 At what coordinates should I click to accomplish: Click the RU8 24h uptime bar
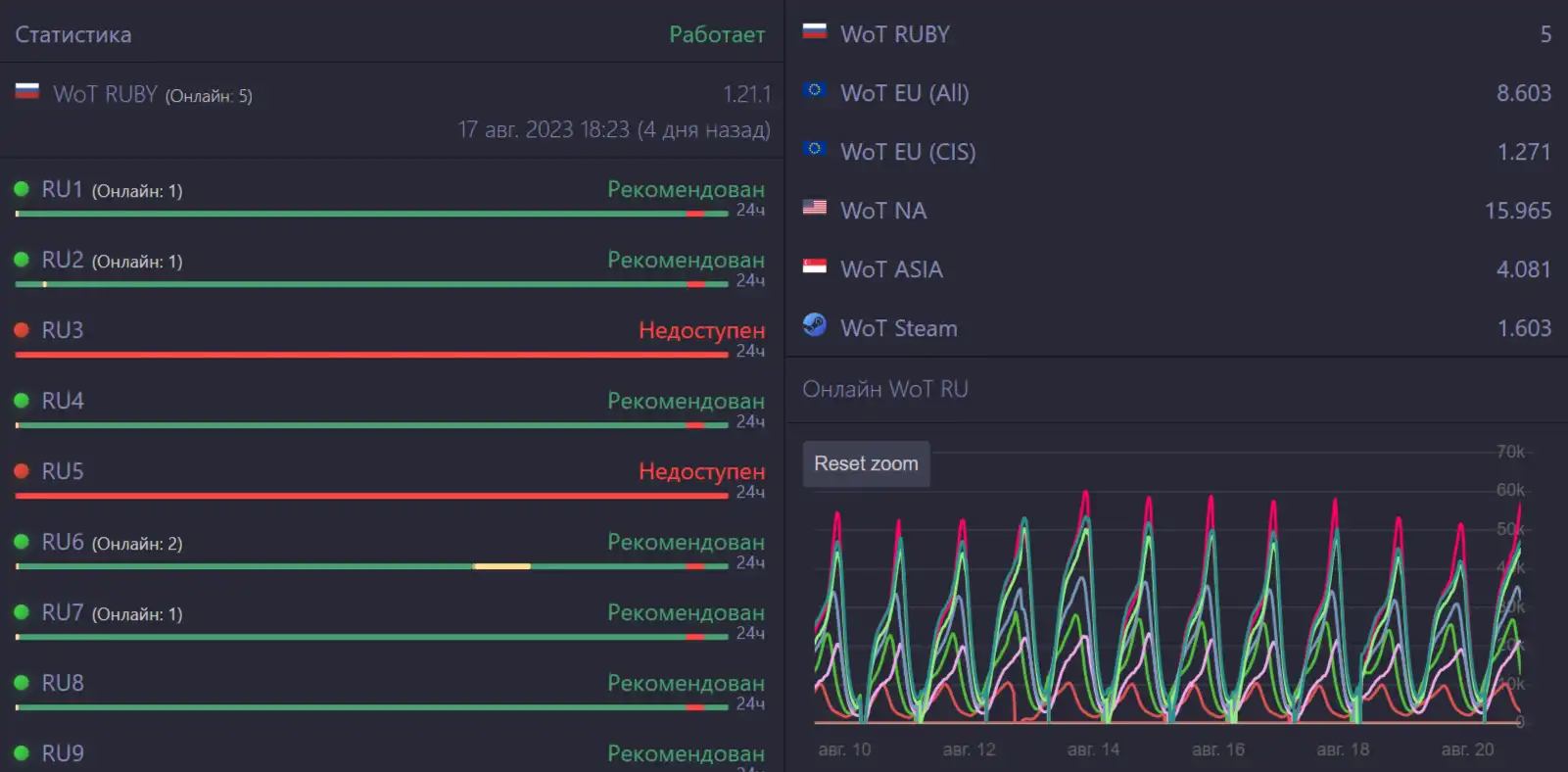(x=372, y=707)
